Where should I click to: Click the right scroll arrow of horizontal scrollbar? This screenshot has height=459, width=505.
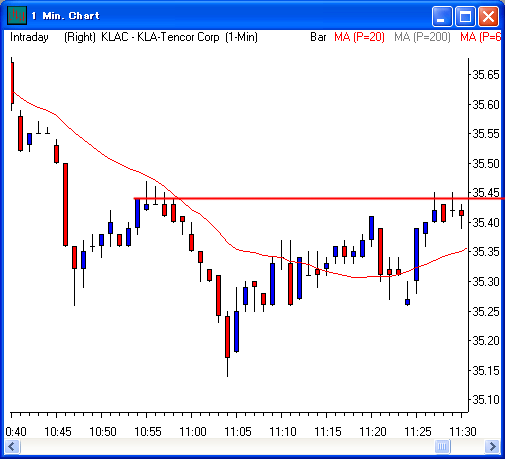tap(492, 446)
